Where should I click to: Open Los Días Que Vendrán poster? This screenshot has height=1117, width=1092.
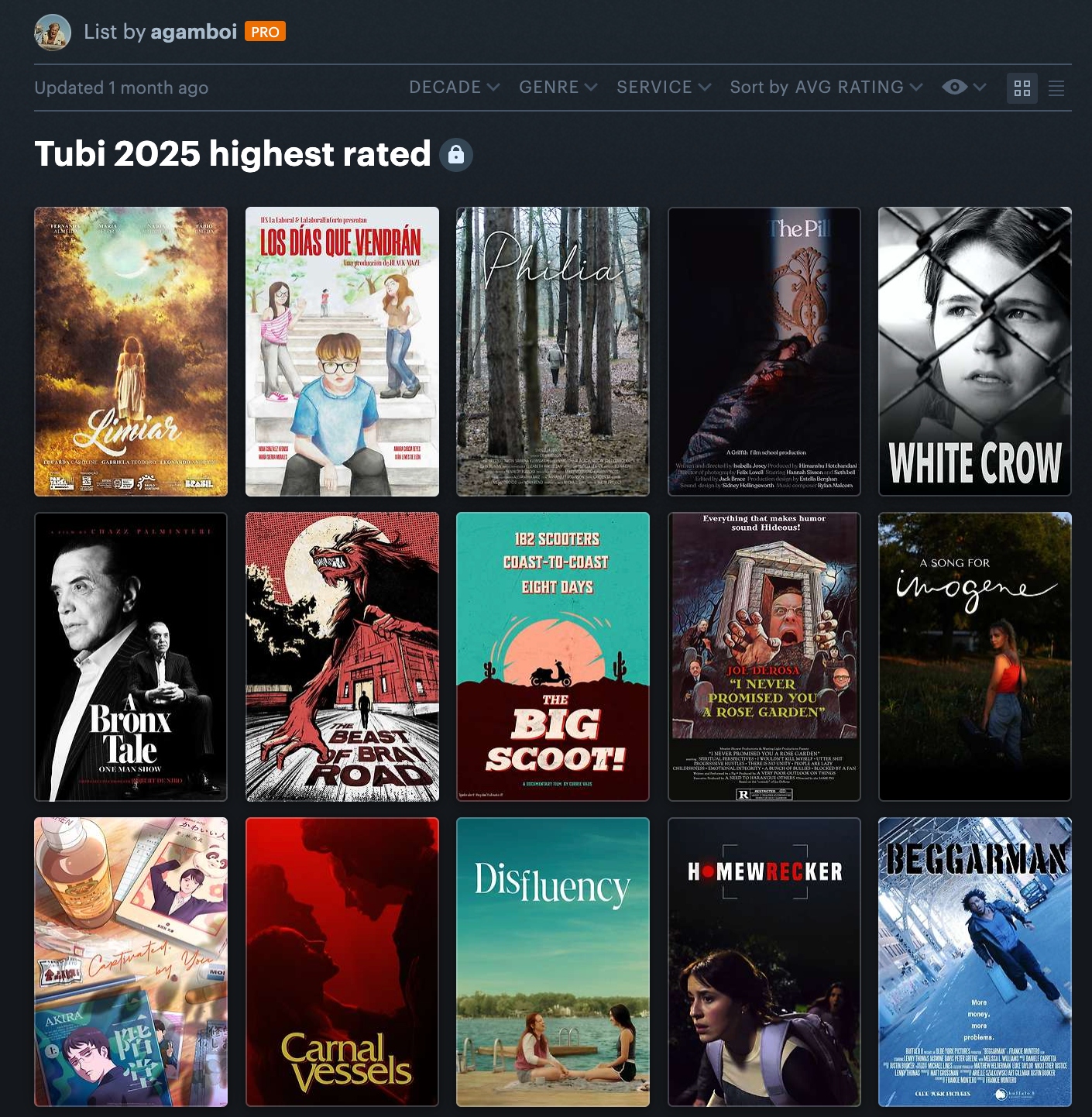[342, 352]
